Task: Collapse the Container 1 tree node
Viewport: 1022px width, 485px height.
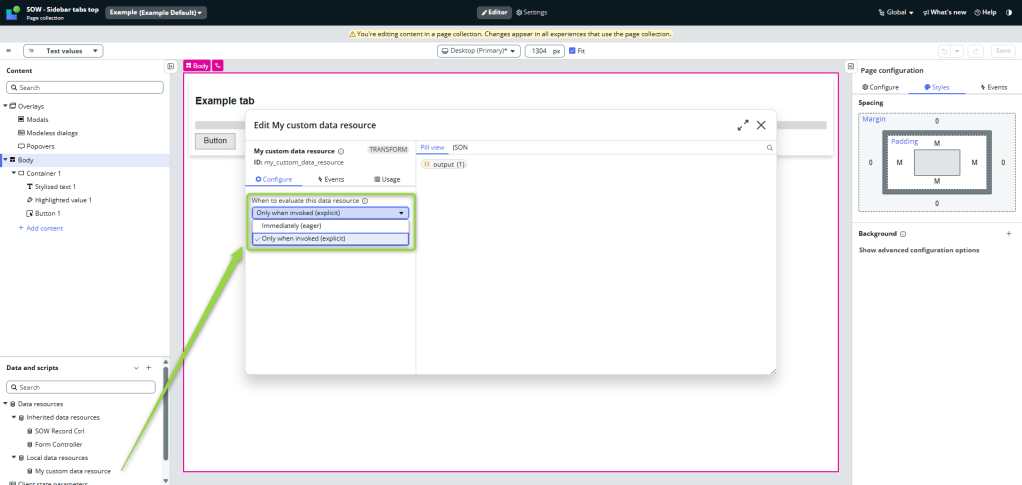Action: pos(14,173)
